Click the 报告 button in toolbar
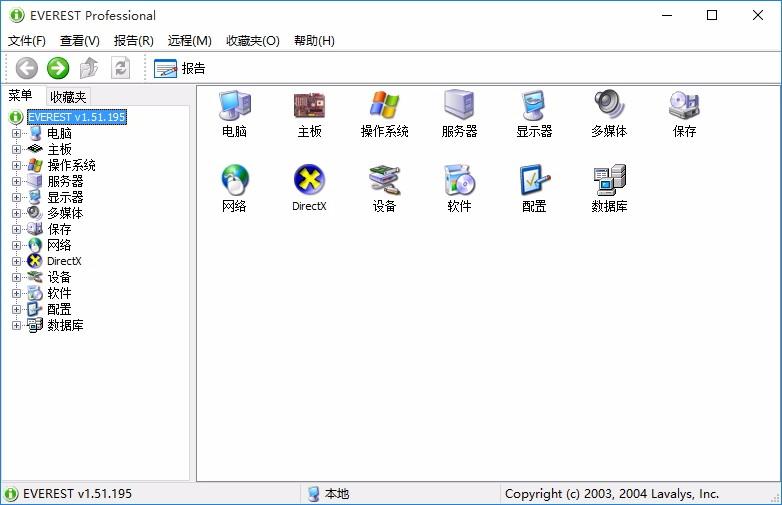Viewport: 782px width, 505px height. pyautogui.click(x=180, y=68)
